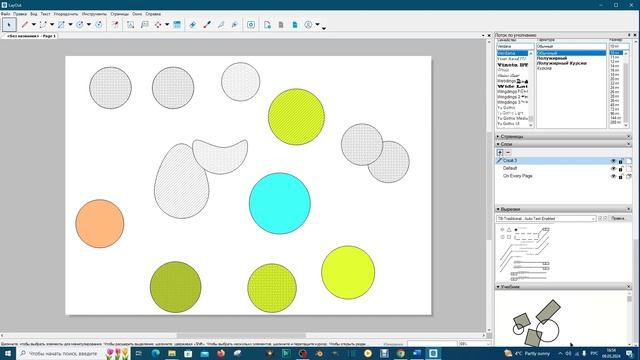This screenshot has height=360, width=640.
Task: Open the user account icon
Action: point(308,24)
